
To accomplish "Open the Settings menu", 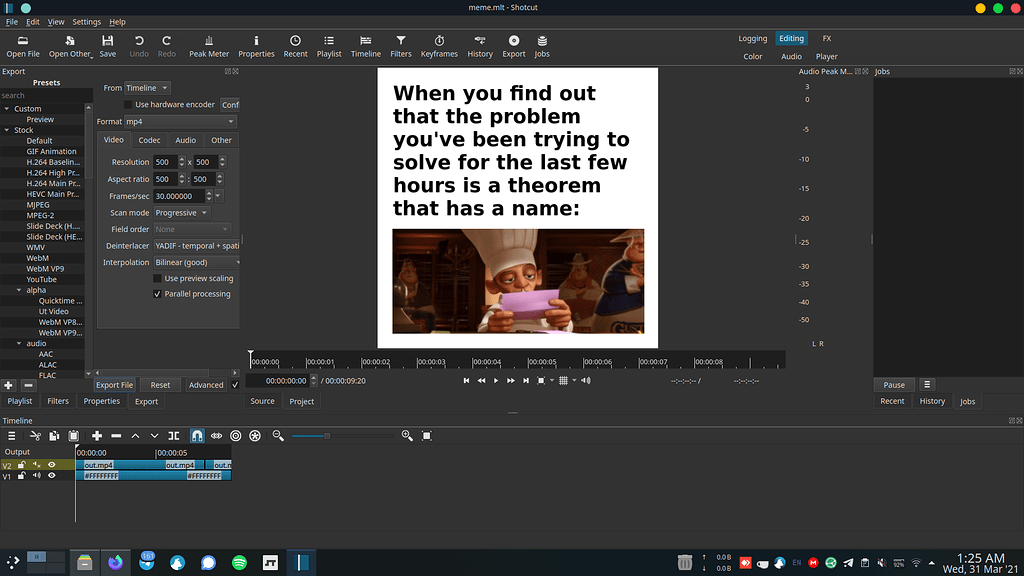I will tap(86, 22).
